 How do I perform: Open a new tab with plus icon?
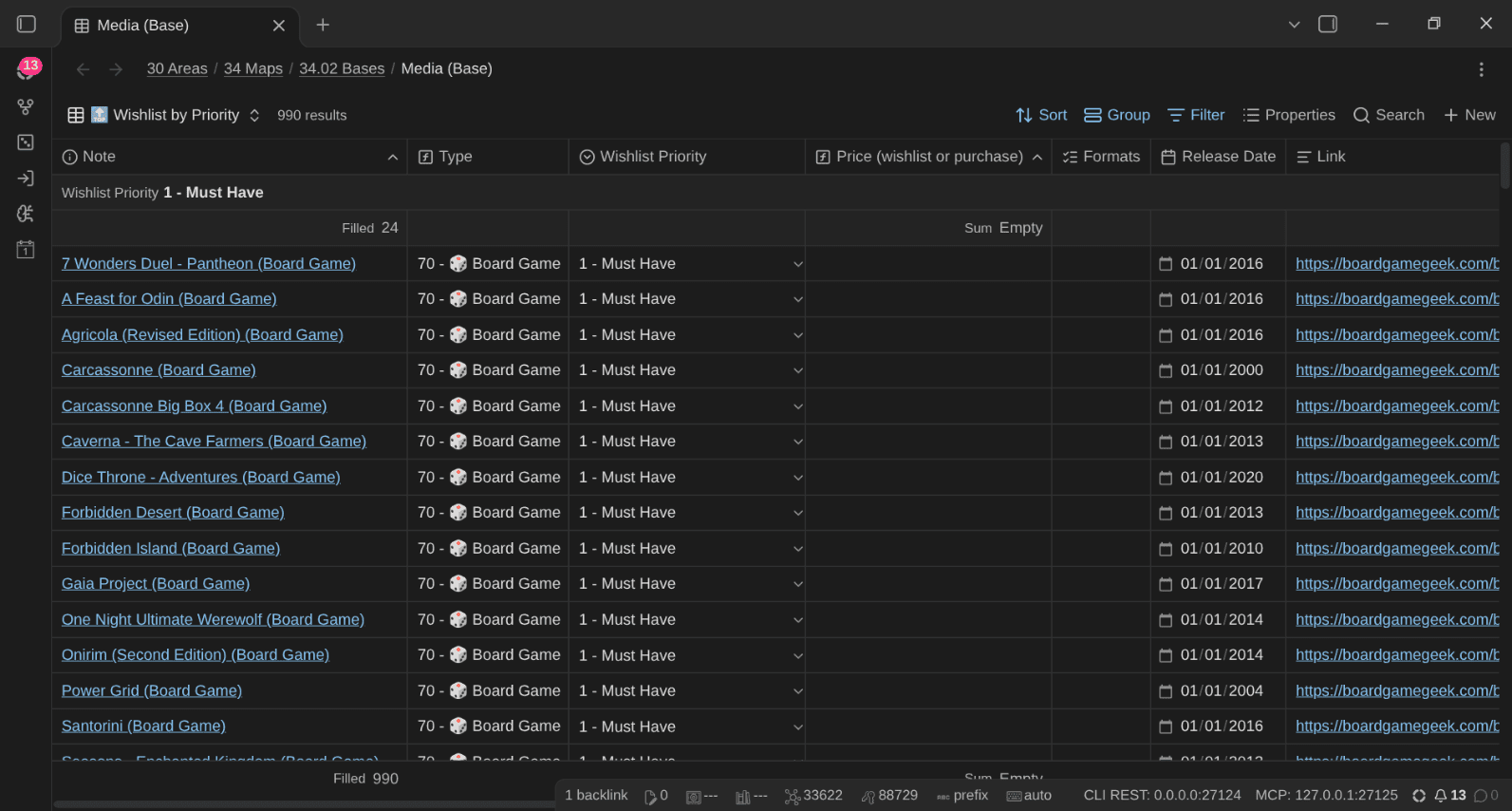(x=323, y=25)
